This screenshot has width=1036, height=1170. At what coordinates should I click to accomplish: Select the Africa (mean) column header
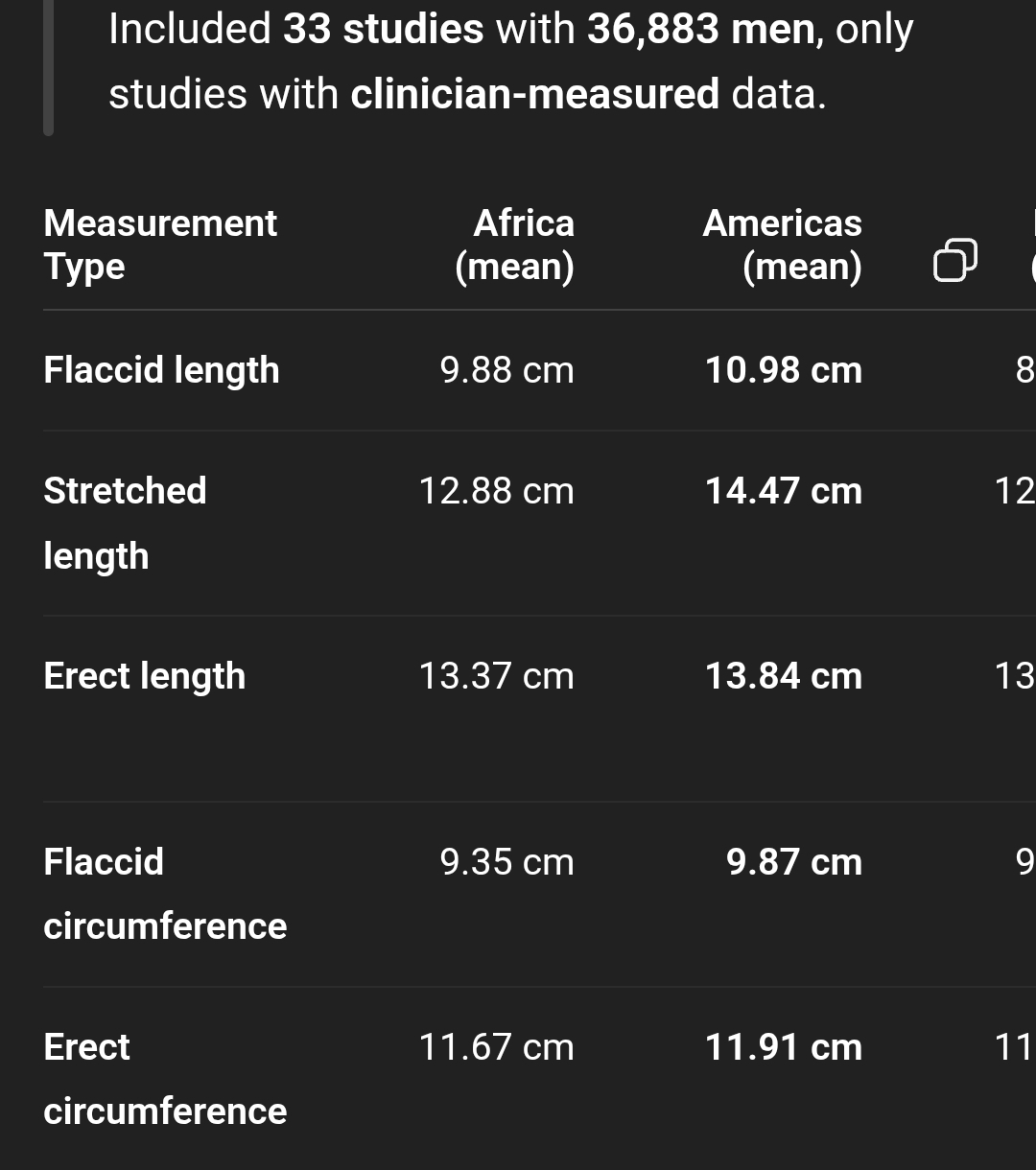point(515,245)
